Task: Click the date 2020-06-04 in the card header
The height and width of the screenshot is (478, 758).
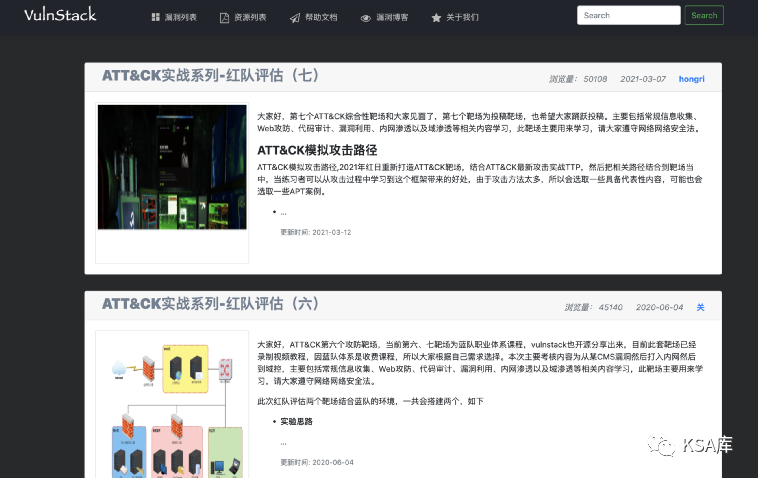Action: pos(659,307)
